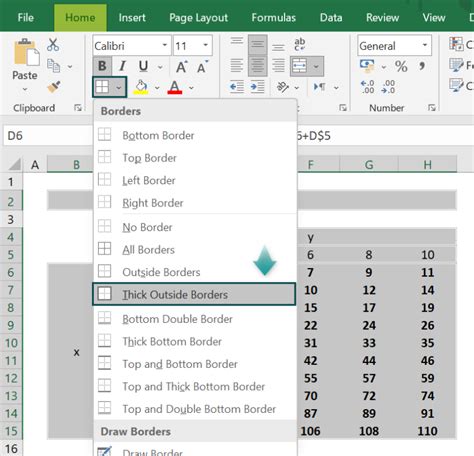Image resolution: width=474 pixels, height=456 pixels.
Task: Switch to the Insert tab
Action: click(132, 17)
